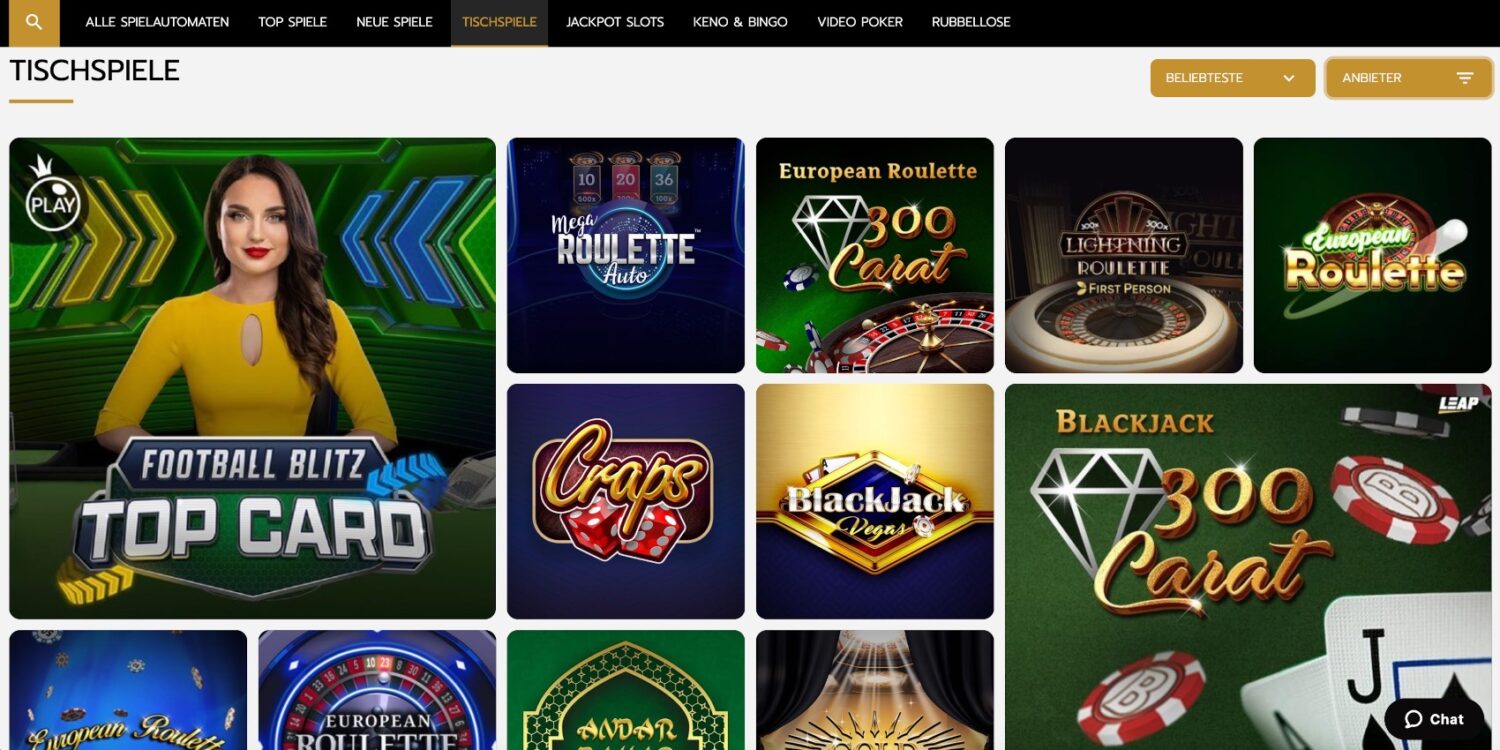Open the Craps game tile
Viewport: 1500px width, 750px height.
(626, 501)
